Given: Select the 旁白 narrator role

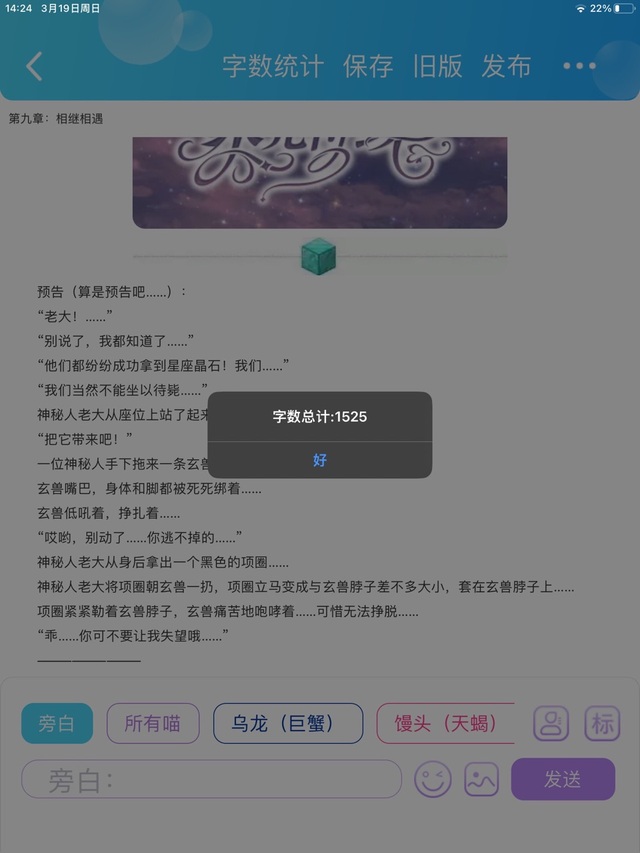Looking at the screenshot, I should 57,724.
